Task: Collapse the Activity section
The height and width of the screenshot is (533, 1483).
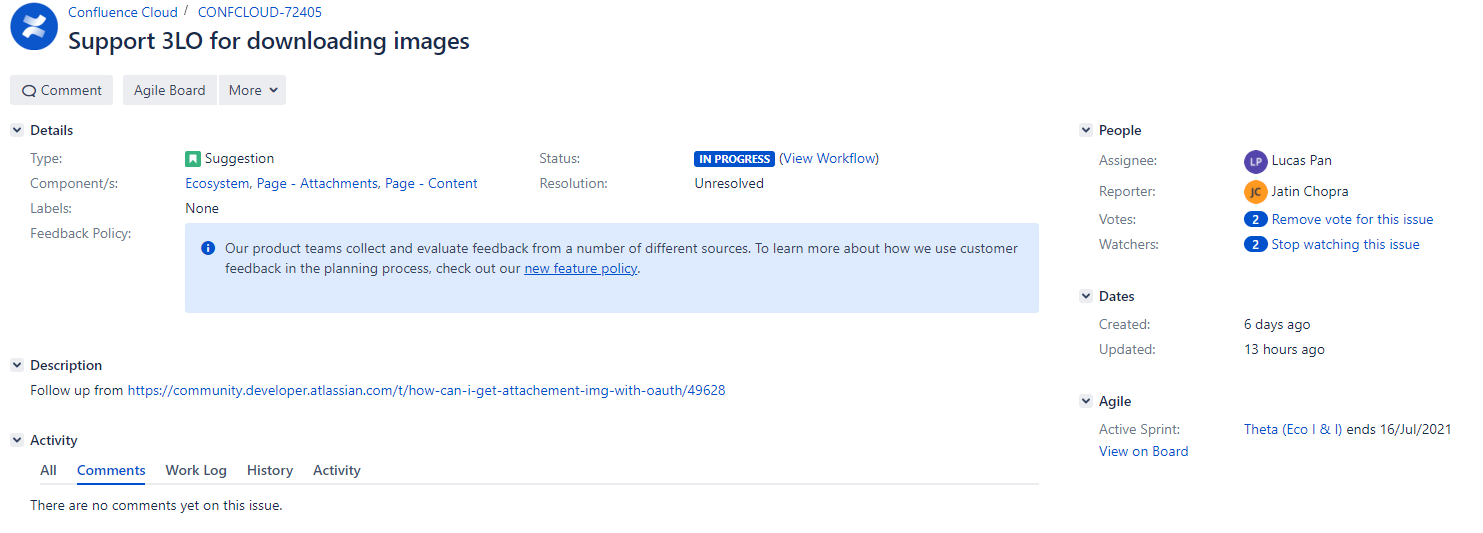Action: point(16,440)
